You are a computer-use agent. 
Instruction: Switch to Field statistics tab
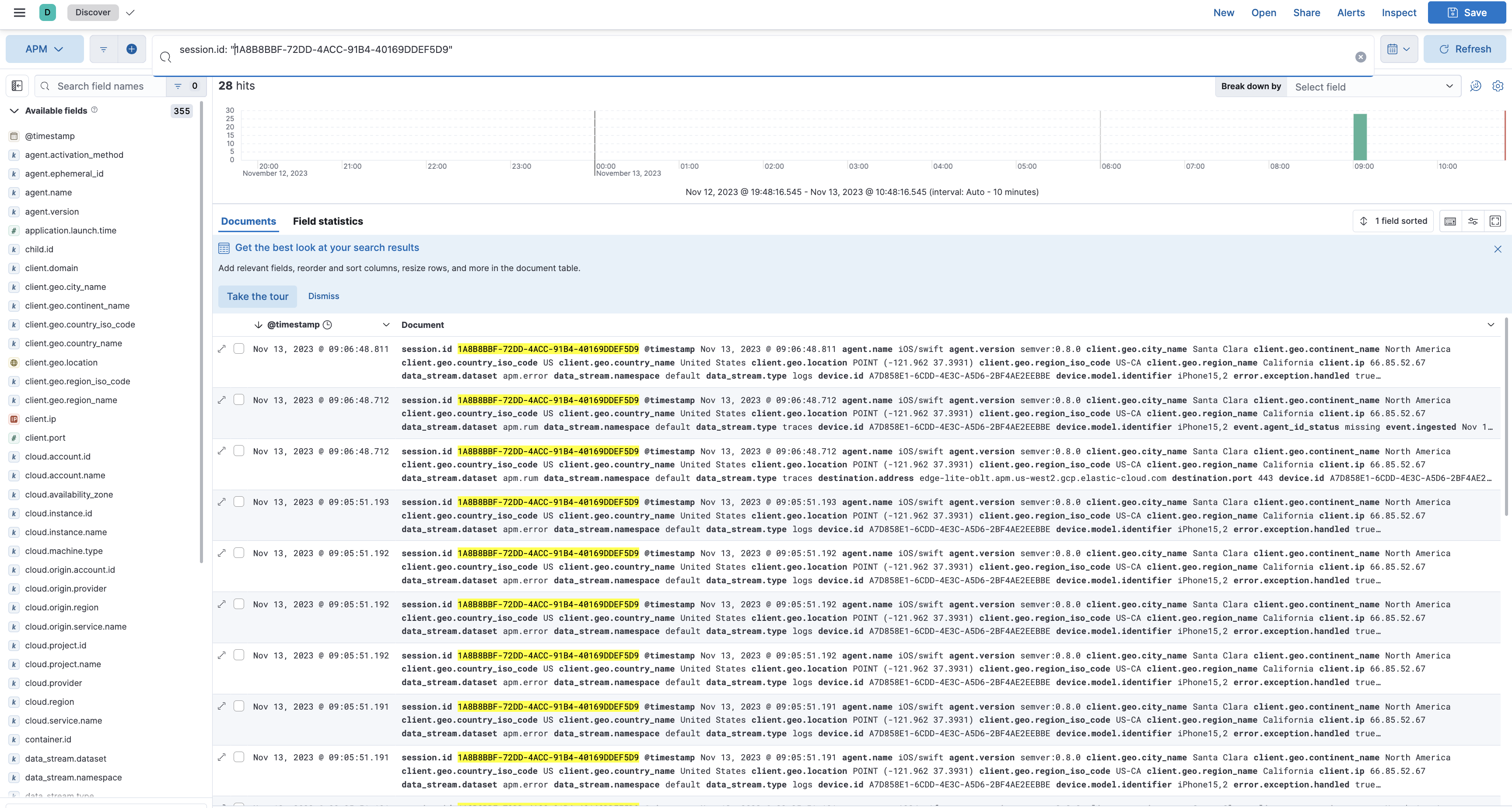click(328, 221)
